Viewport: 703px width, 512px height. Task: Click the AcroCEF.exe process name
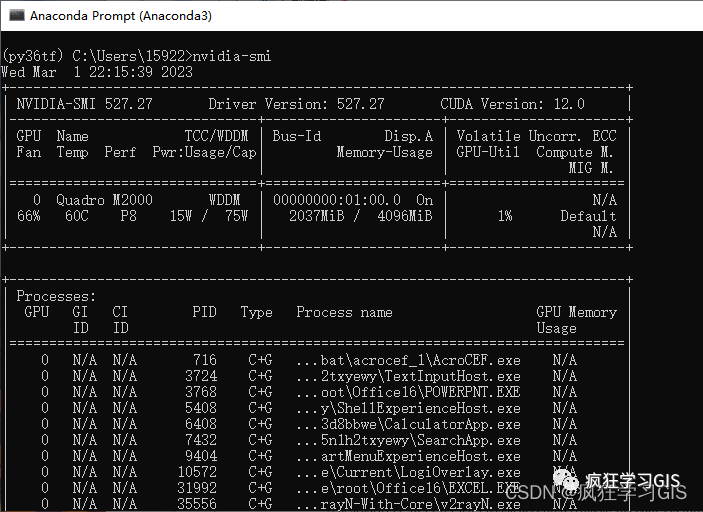tap(408, 360)
